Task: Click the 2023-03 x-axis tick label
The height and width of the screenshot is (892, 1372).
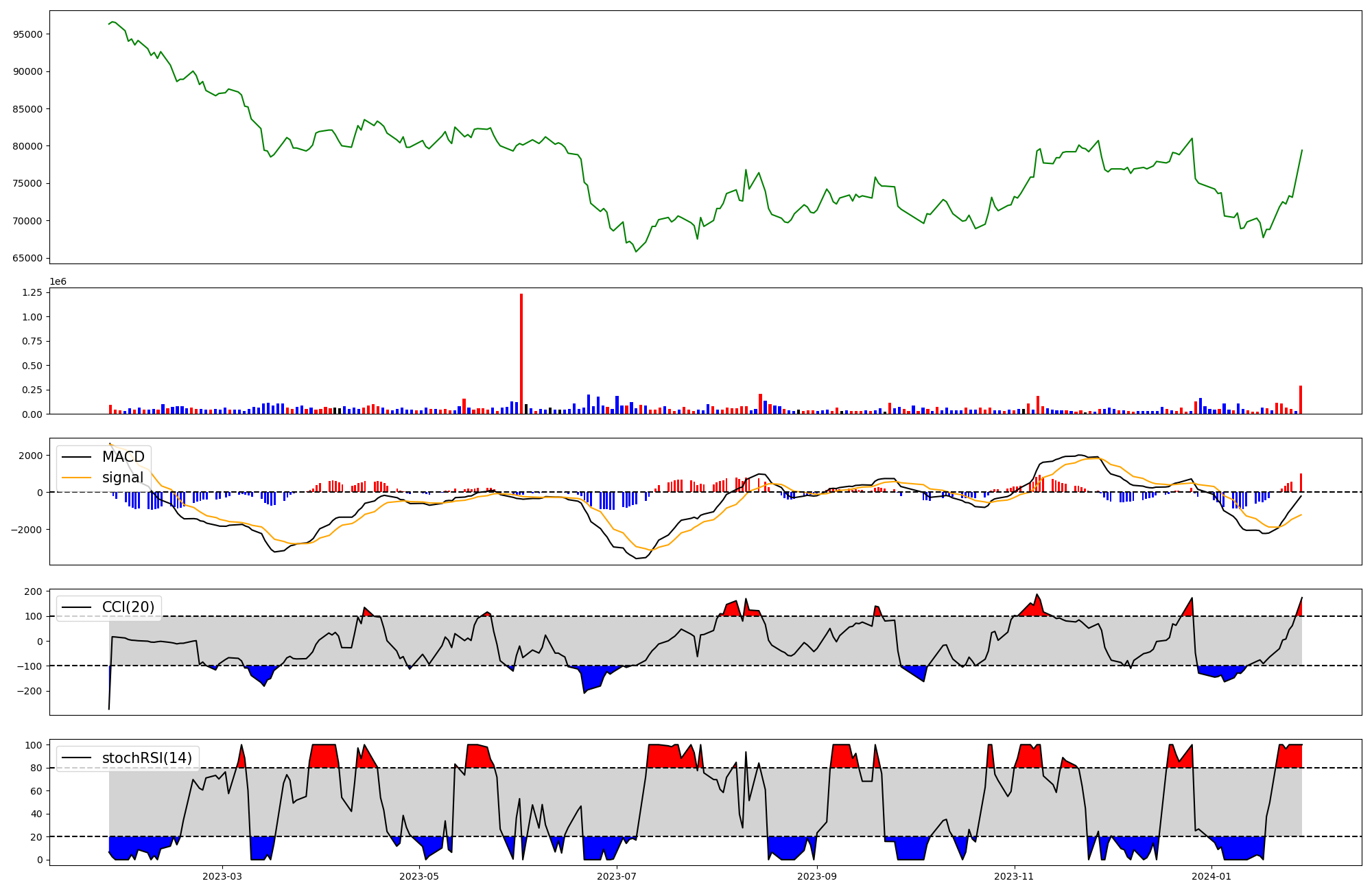Action: (222, 876)
